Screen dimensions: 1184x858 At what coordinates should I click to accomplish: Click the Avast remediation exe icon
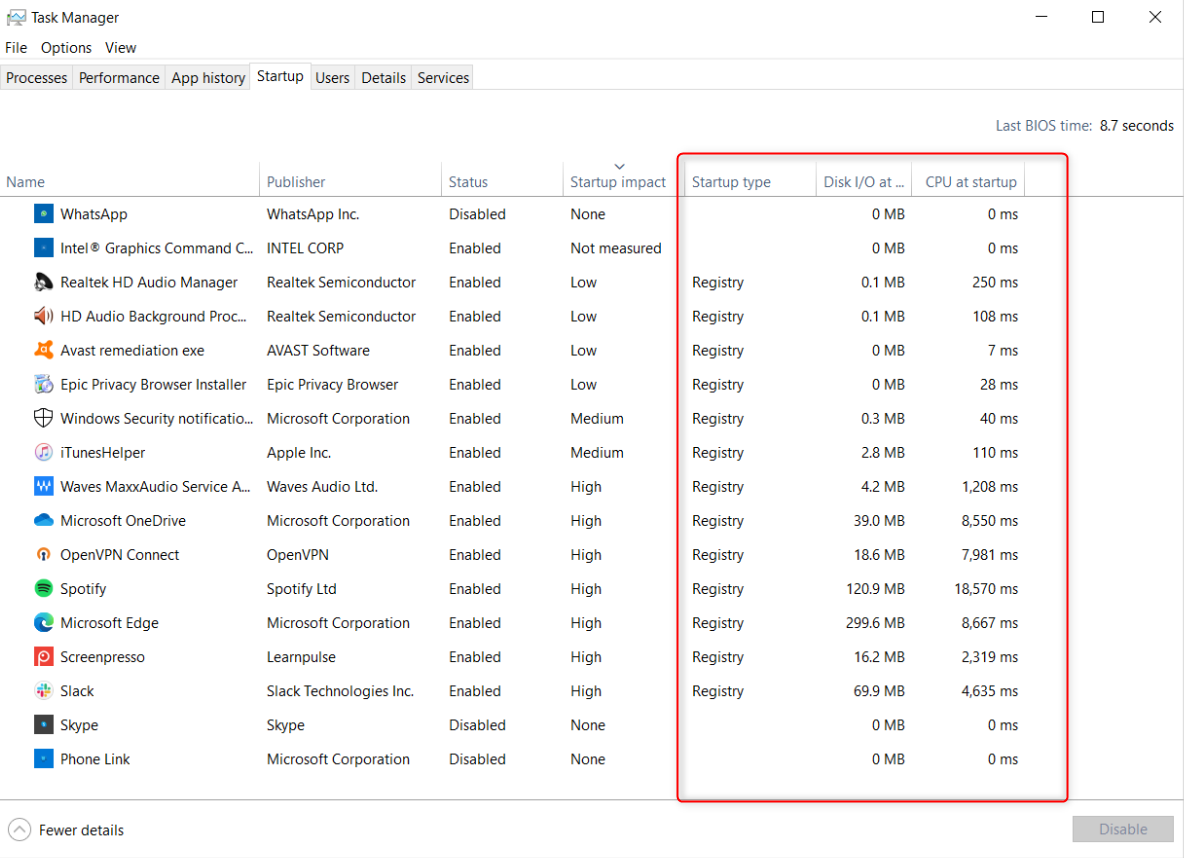click(44, 350)
